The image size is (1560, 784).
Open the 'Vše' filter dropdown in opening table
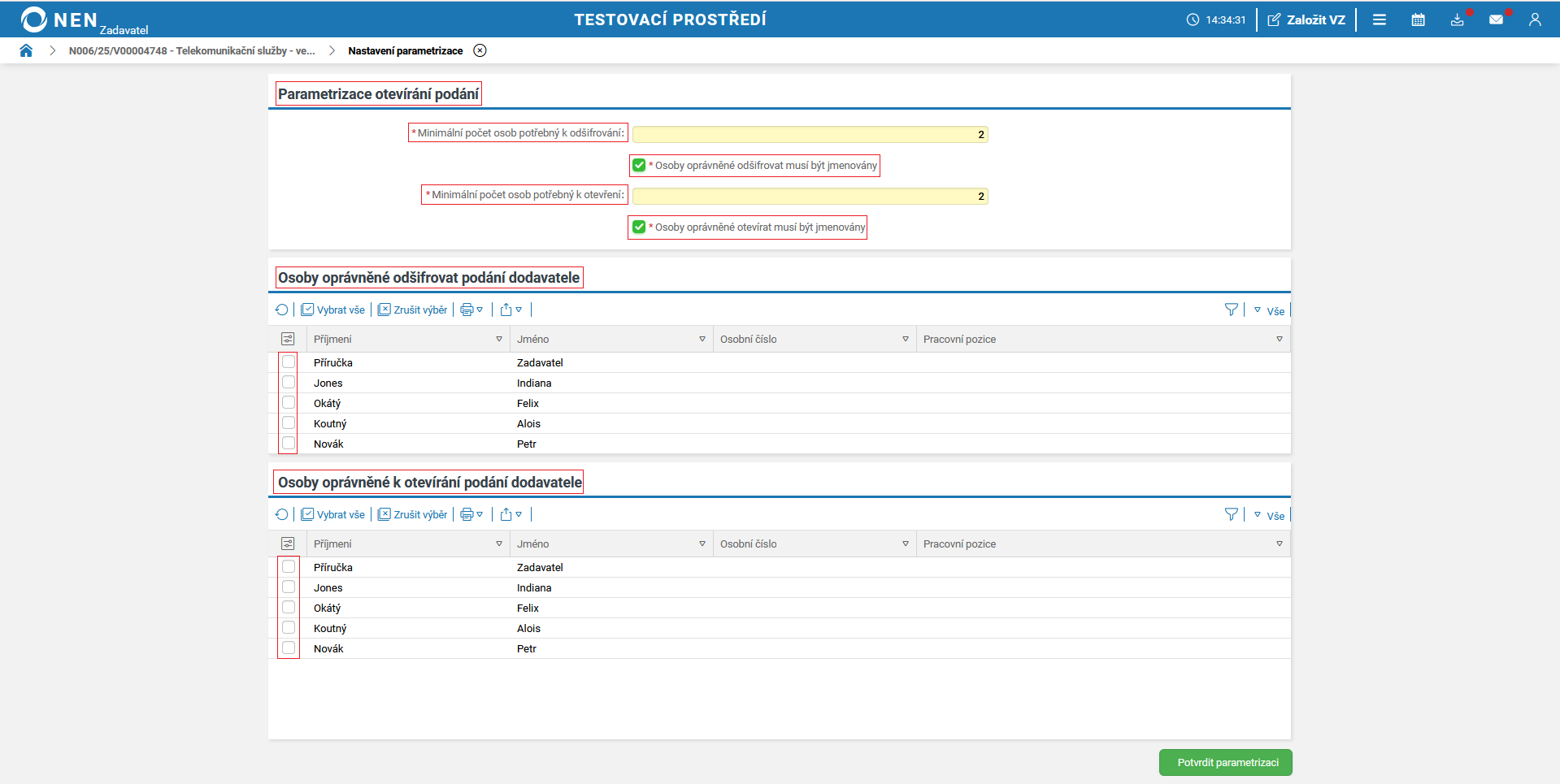click(1269, 515)
